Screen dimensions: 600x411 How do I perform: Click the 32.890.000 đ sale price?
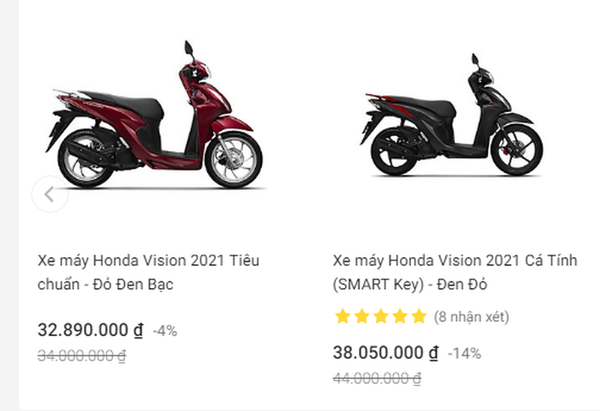point(90,330)
